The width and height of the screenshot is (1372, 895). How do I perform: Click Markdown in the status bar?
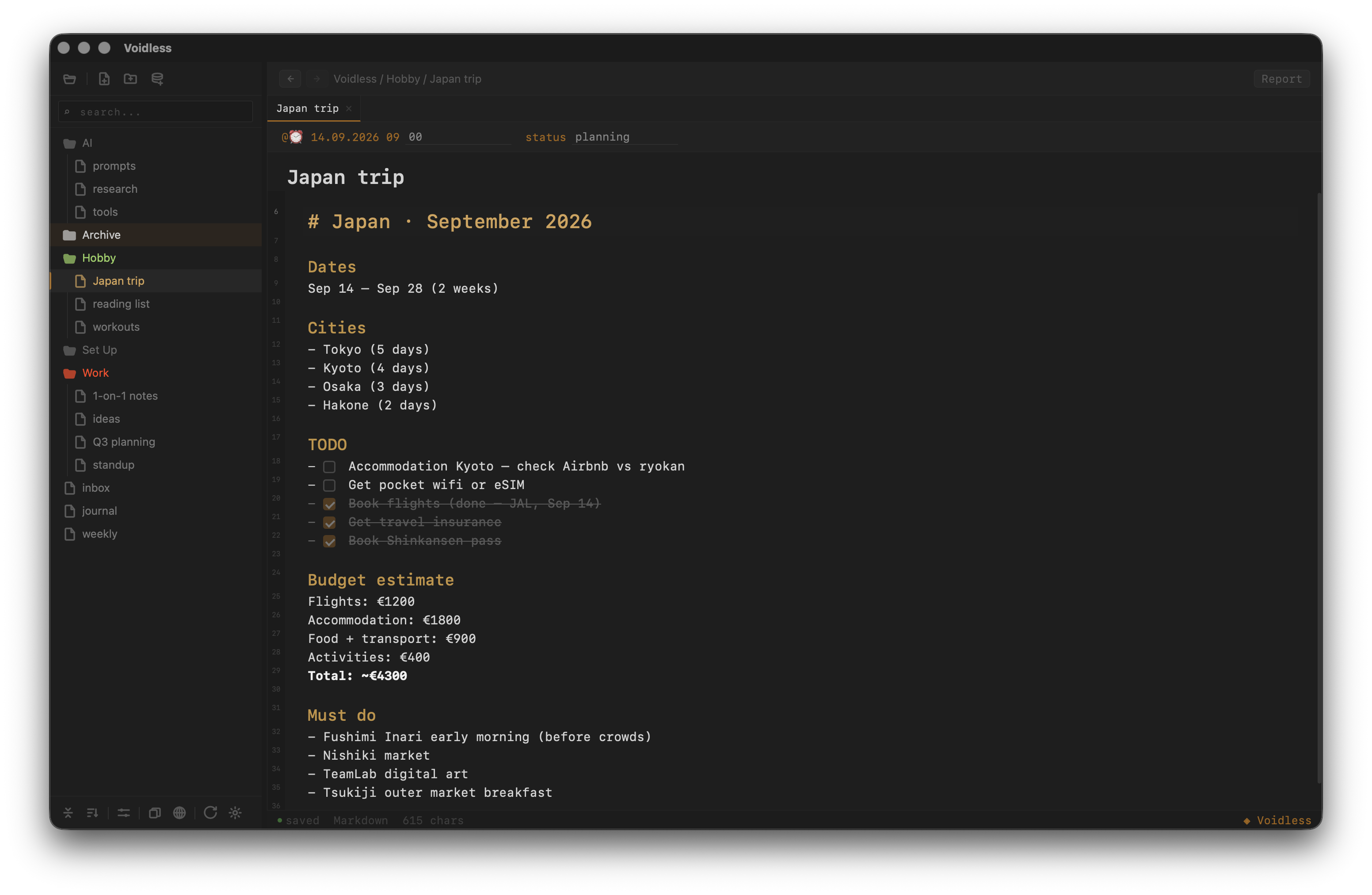[x=360, y=820]
